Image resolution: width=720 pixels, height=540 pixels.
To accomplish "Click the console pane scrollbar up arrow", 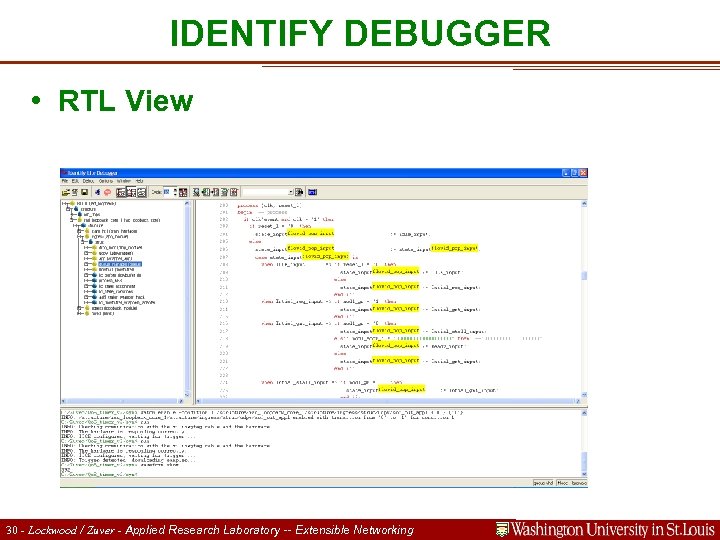I will click(x=584, y=413).
